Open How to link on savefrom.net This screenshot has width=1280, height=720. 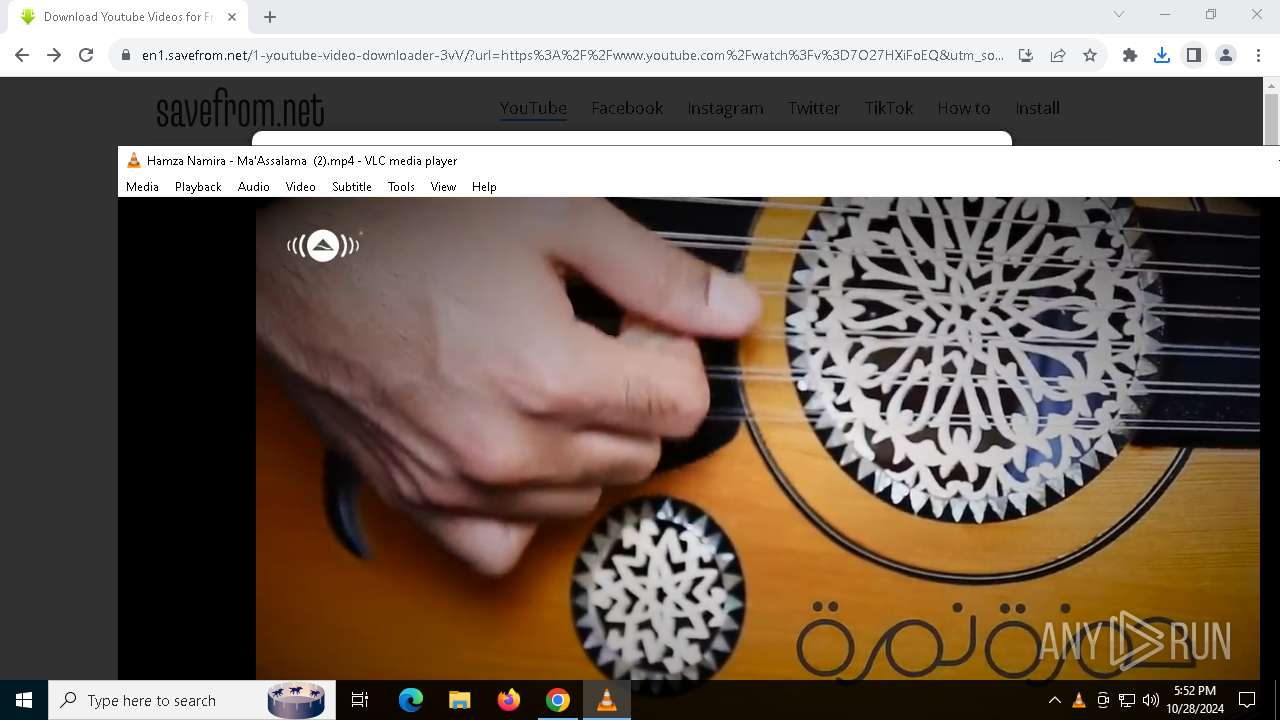(x=964, y=108)
